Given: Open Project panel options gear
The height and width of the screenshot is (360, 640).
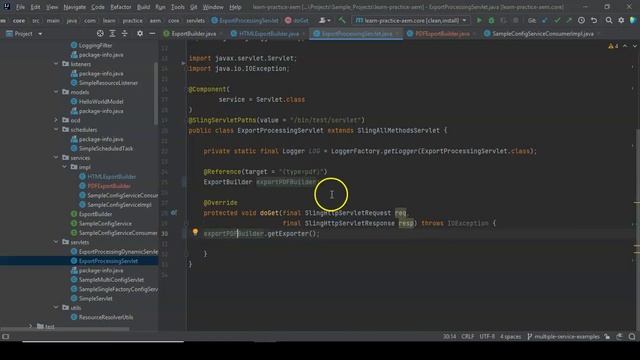Looking at the screenshot, I should pos(140,33).
